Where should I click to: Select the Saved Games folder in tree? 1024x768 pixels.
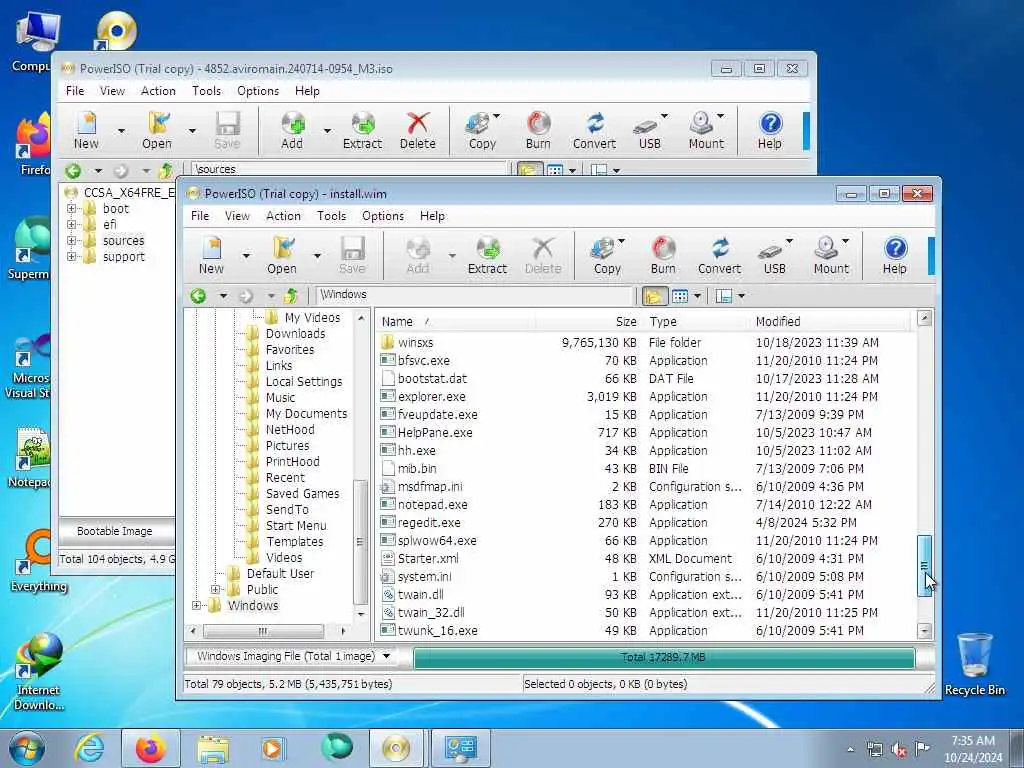(302, 494)
